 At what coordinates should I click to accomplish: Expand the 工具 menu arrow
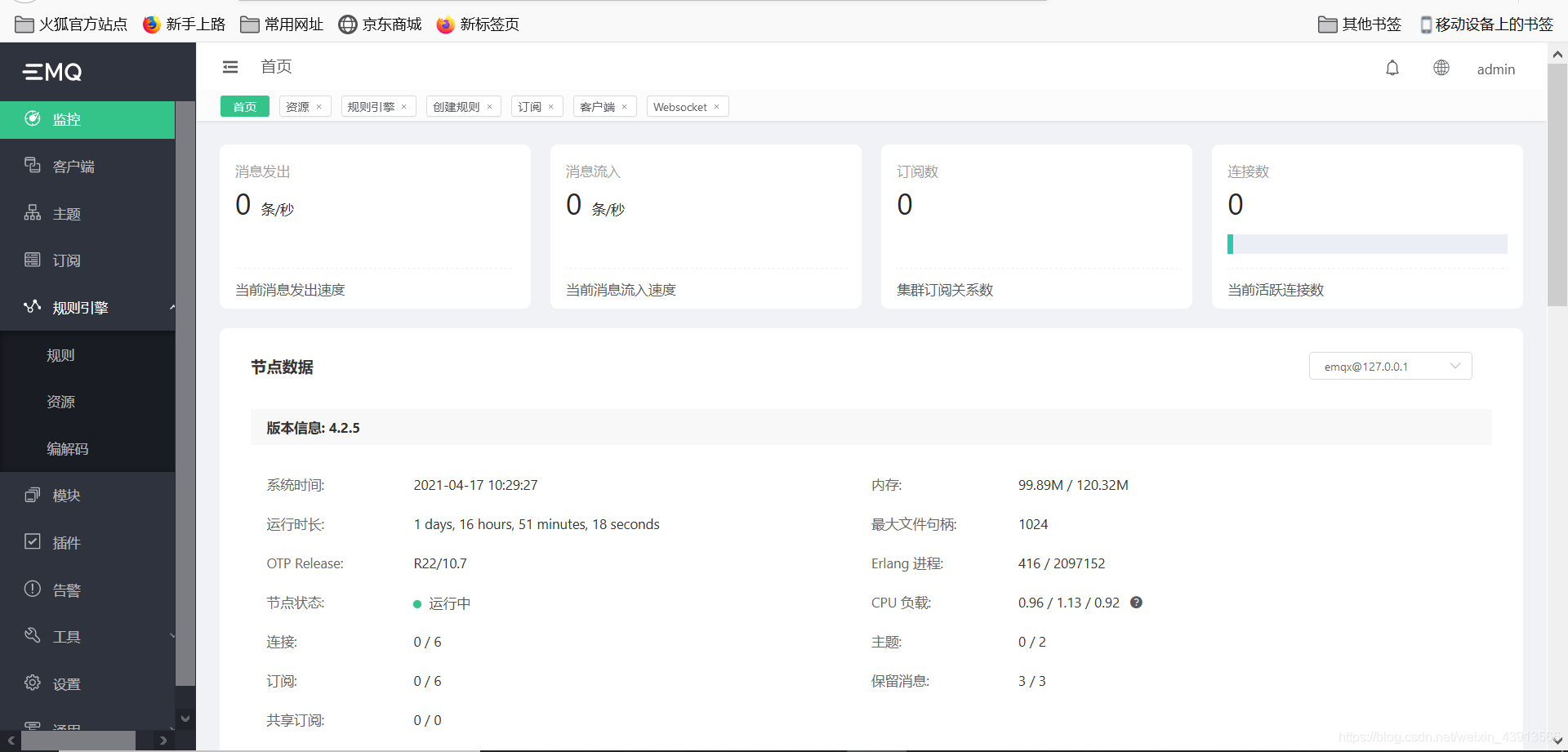tap(172, 636)
